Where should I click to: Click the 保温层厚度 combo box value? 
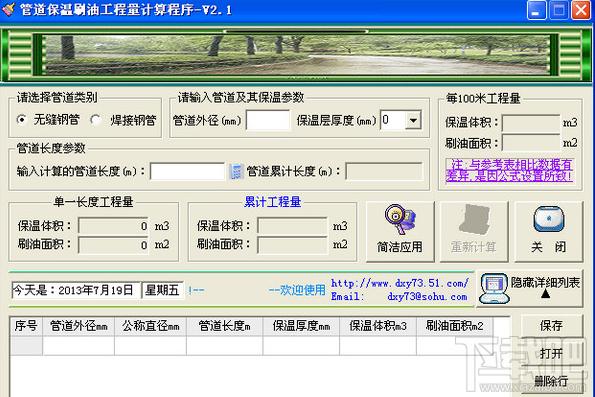coord(393,120)
